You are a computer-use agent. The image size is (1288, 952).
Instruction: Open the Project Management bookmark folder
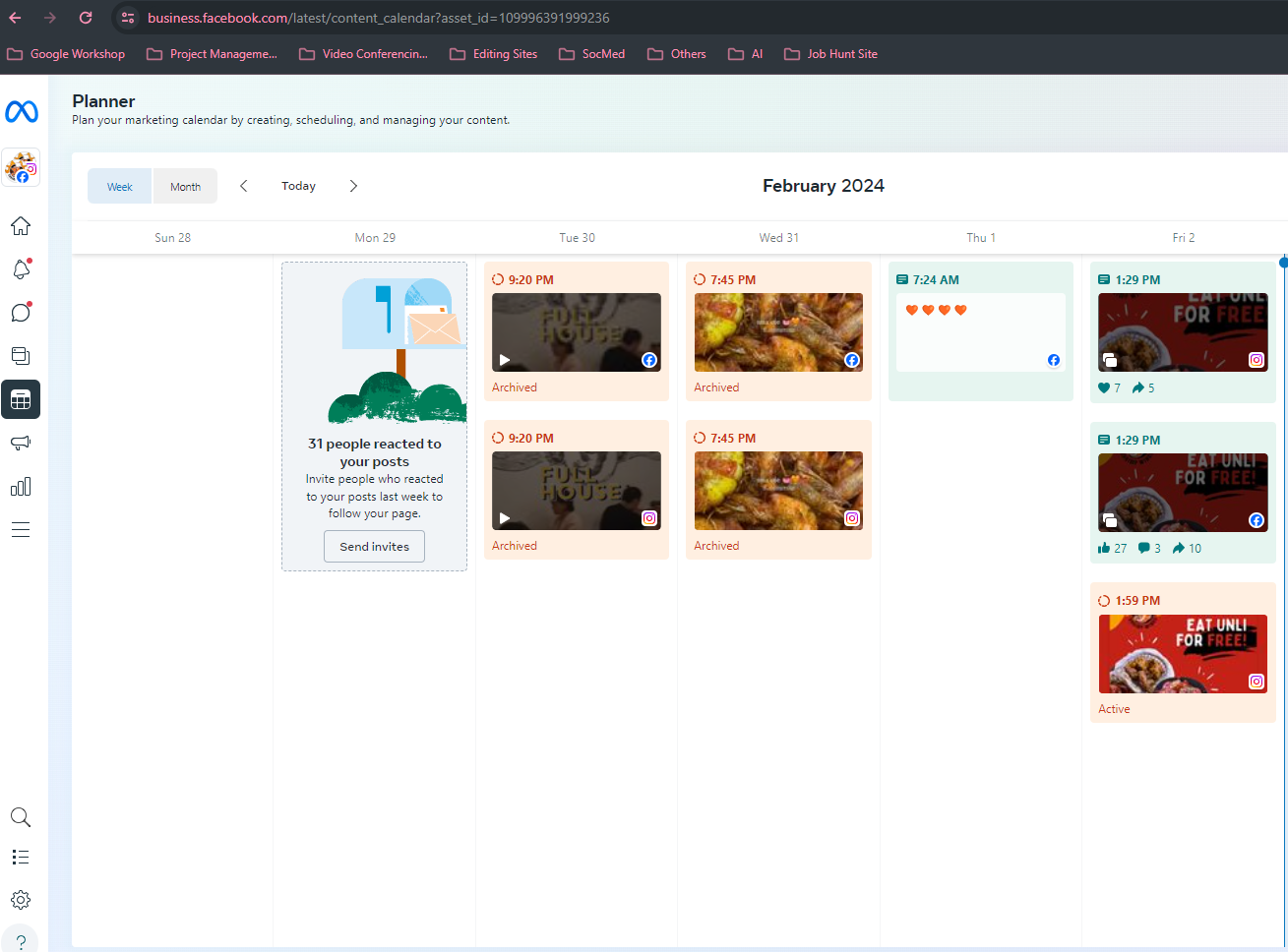tap(213, 54)
